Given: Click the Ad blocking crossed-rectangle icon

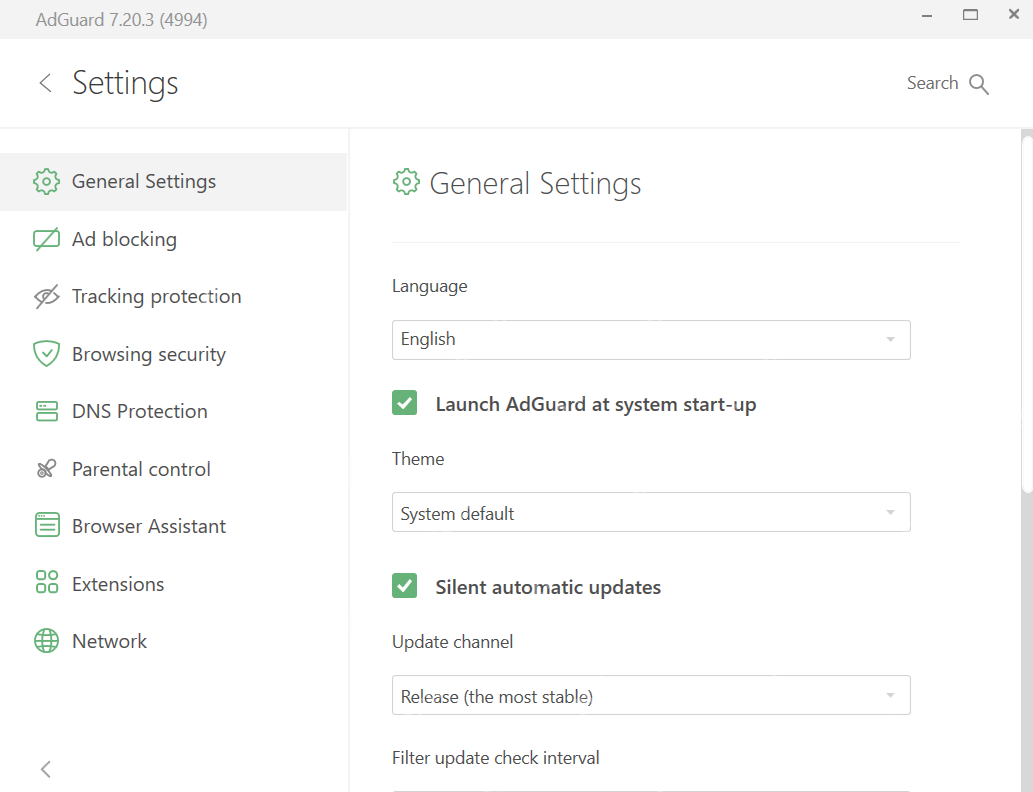Looking at the screenshot, I should 46,239.
